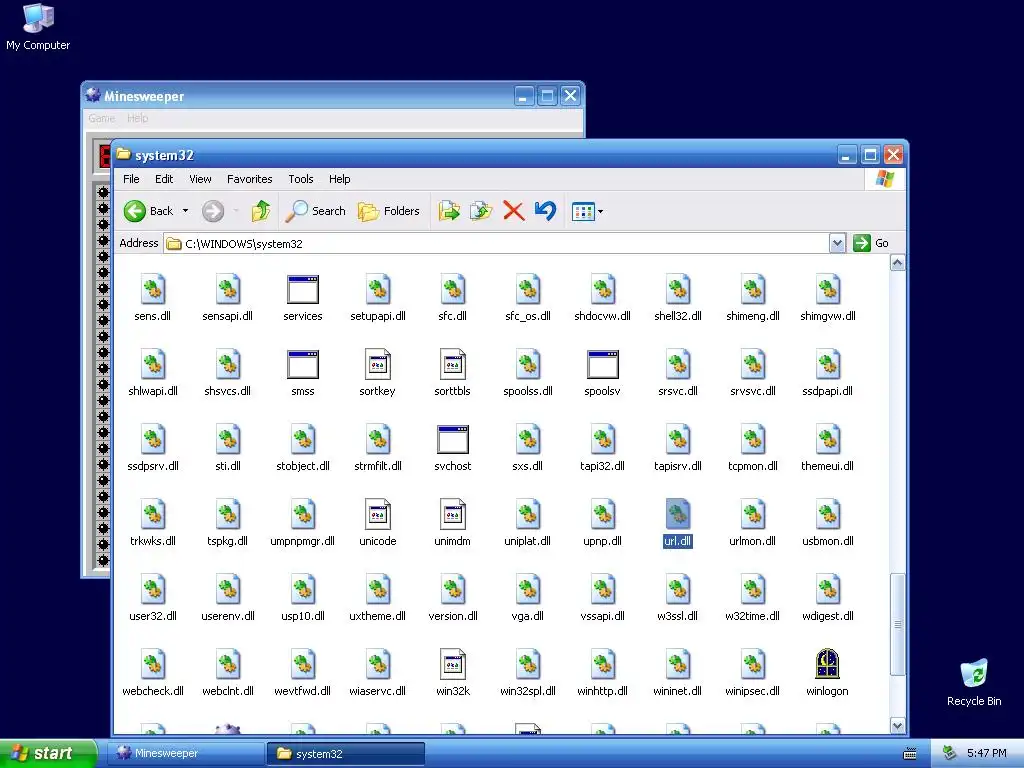Click the shimgvw.dll file name
The height and width of the screenshot is (768, 1024).
pos(827,316)
